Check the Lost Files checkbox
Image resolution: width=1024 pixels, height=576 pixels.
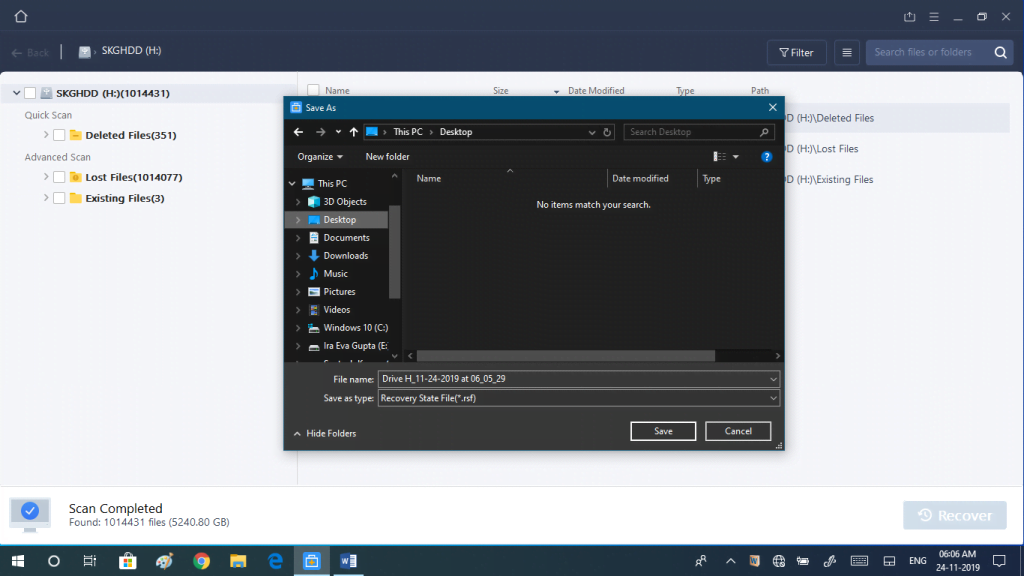click(59, 177)
